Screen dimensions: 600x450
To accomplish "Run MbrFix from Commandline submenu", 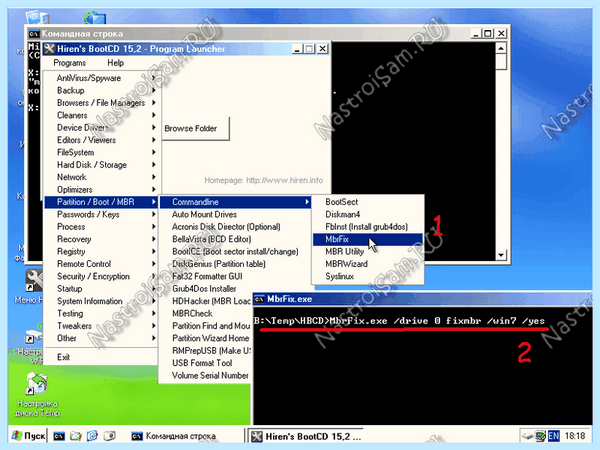I will [368, 239].
